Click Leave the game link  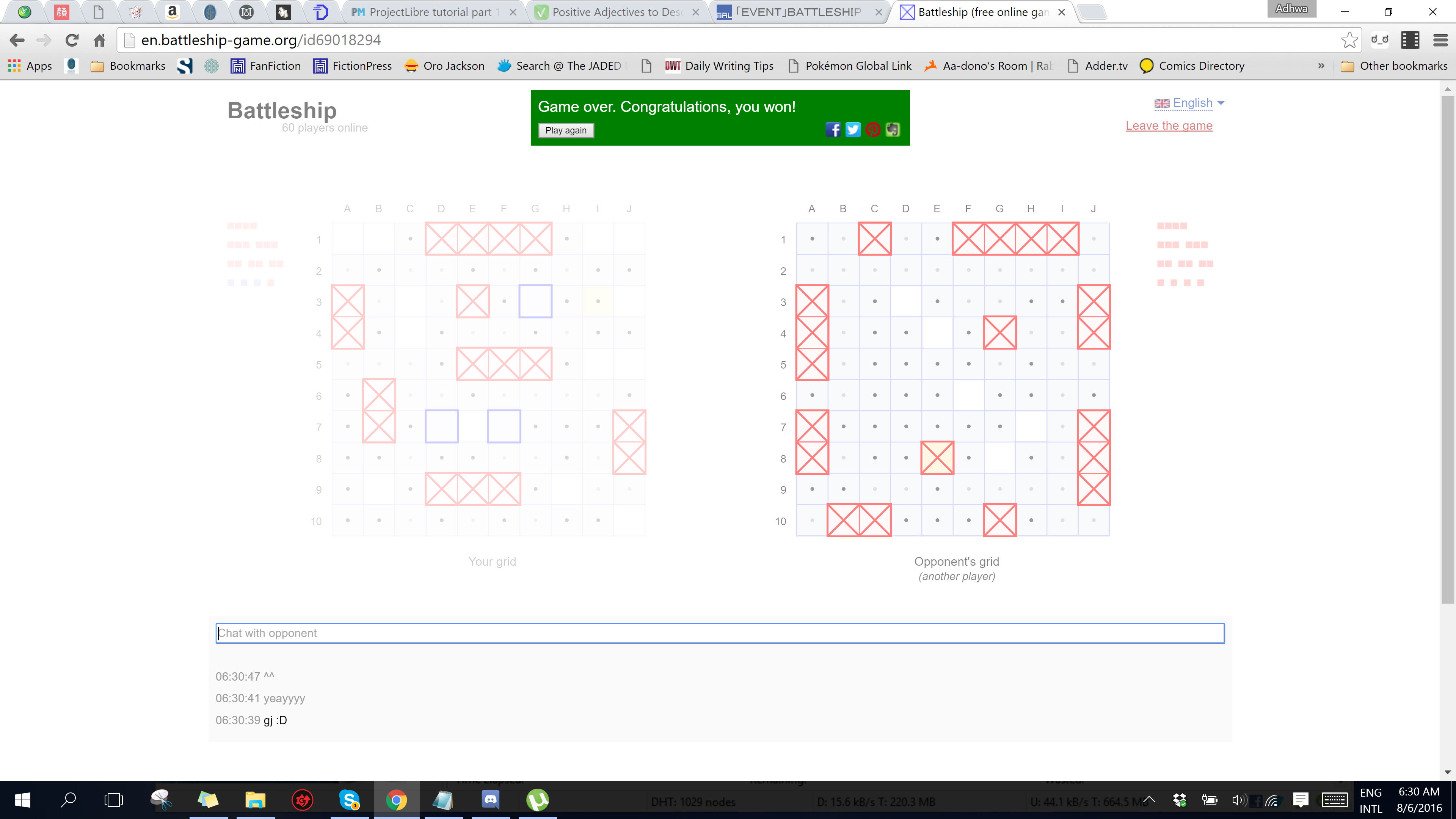1169,126
